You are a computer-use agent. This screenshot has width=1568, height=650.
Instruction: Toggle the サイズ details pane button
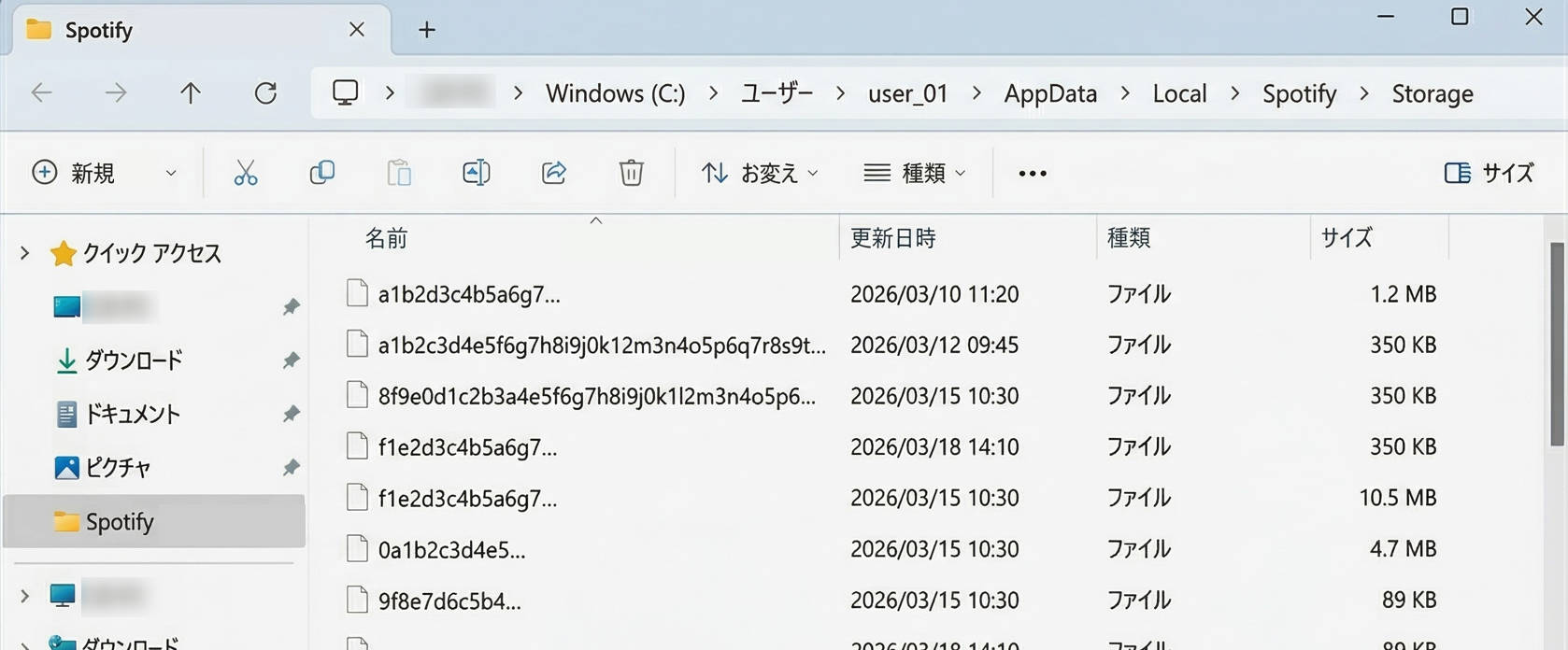(1490, 173)
